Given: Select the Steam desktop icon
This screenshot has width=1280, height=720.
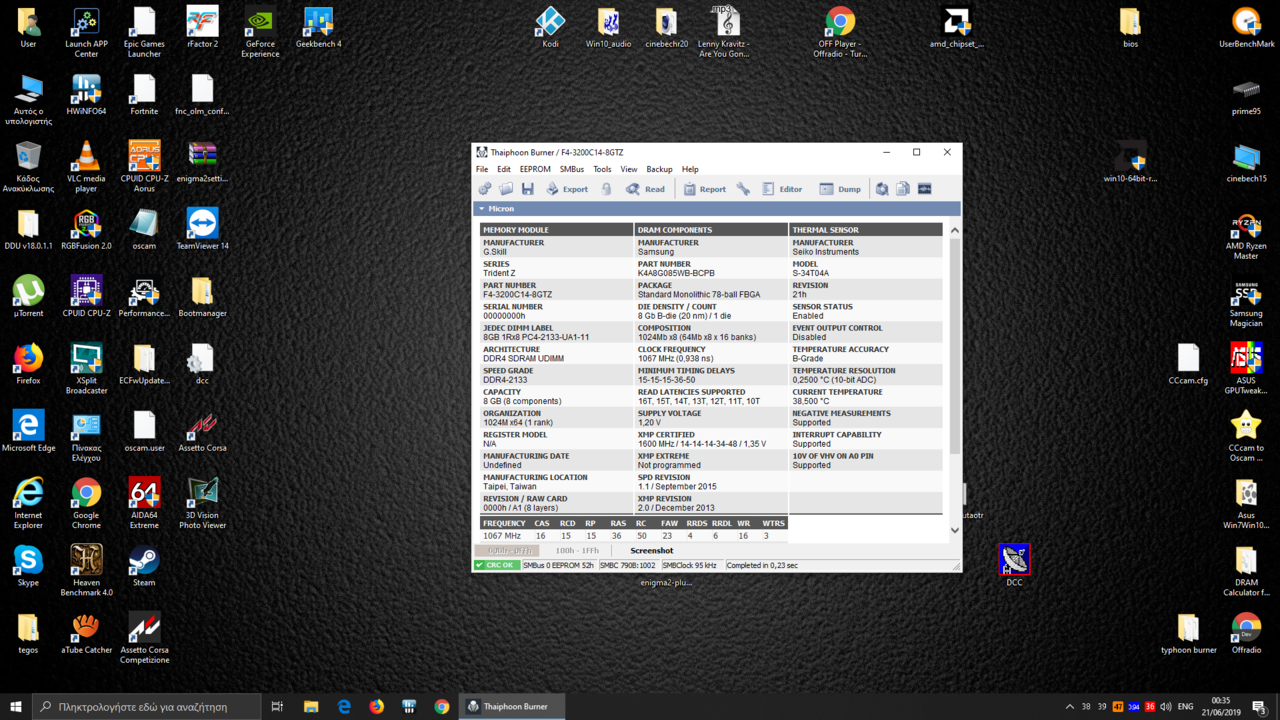Looking at the screenshot, I should click(x=144, y=565).
